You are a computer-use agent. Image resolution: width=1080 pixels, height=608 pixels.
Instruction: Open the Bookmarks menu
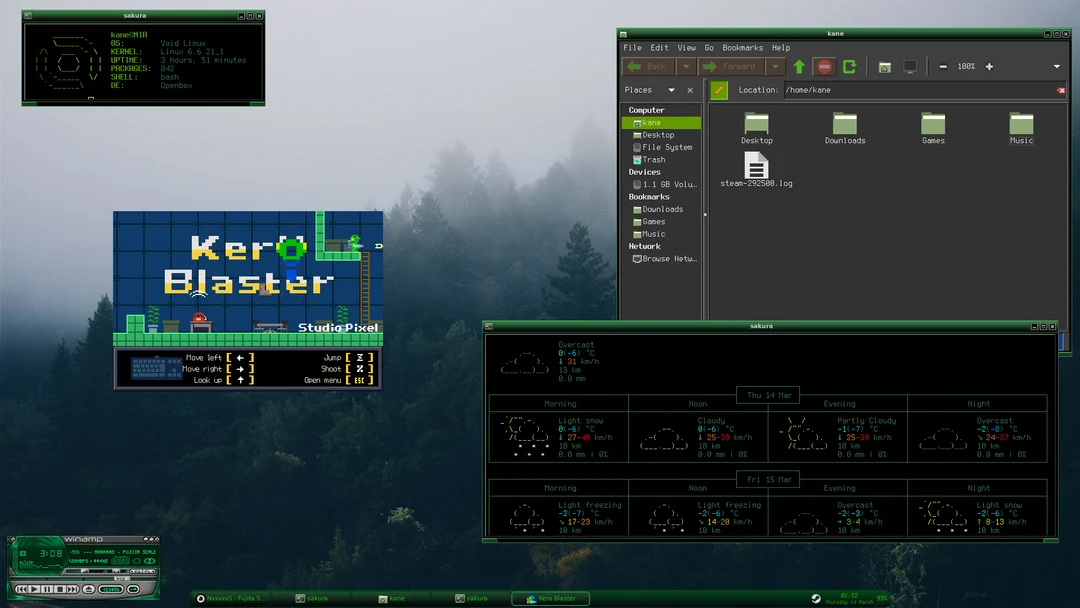[x=741, y=47]
